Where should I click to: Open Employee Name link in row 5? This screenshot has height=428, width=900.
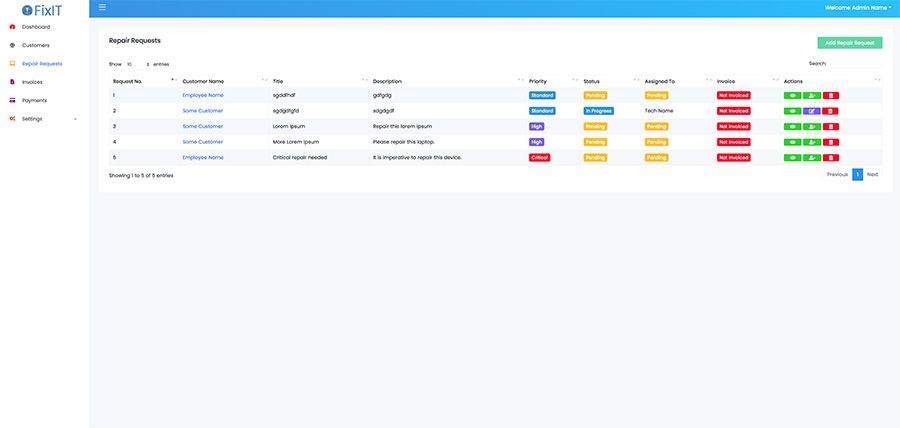tap(203, 157)
